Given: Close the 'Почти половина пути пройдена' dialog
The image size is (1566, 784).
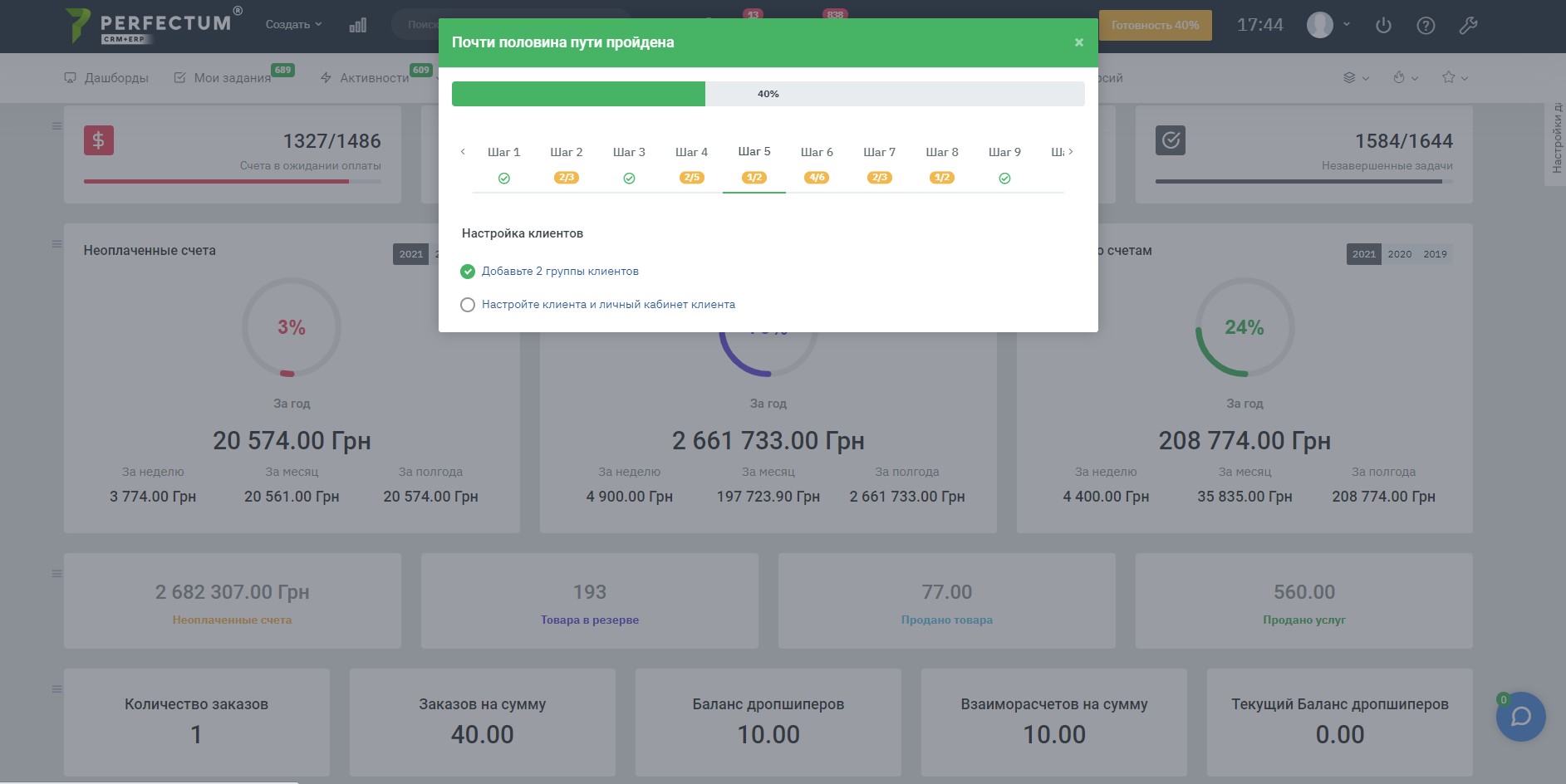Looking at the screenshot, I should [x=1078, y=42].
